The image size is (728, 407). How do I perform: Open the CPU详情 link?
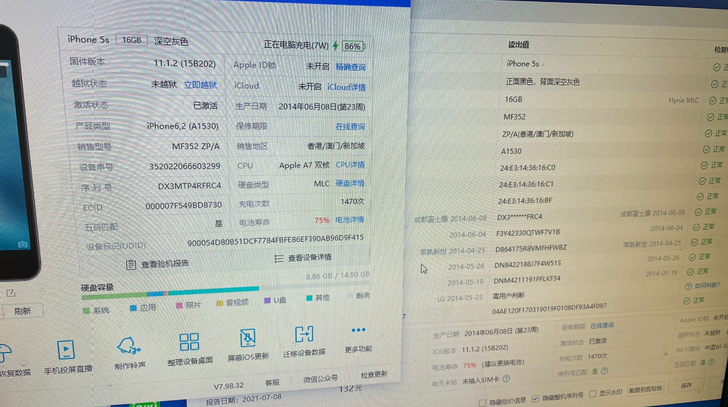click(350, 165)
